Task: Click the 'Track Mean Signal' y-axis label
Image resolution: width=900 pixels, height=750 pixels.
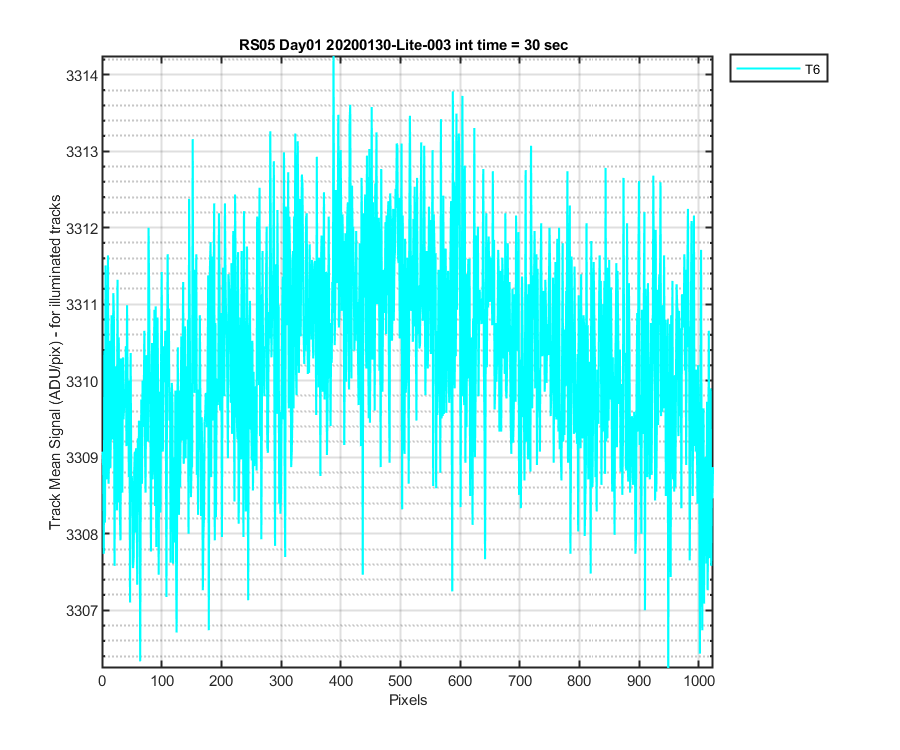Action: click(x=55, y=362)
